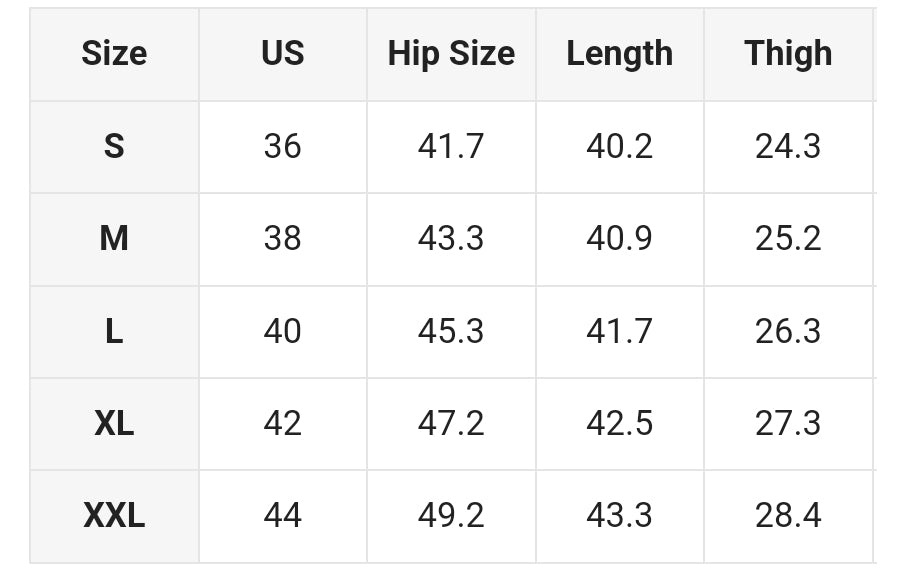Click the M size row label
Viewport: 904px width, 579px height.
click(x=114, y=239)
